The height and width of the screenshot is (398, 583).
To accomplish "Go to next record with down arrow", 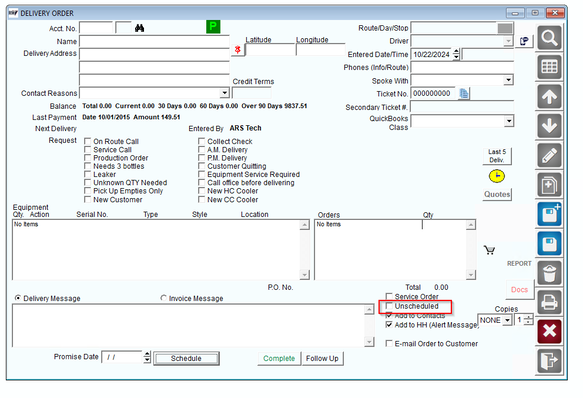I will point(549,126).
